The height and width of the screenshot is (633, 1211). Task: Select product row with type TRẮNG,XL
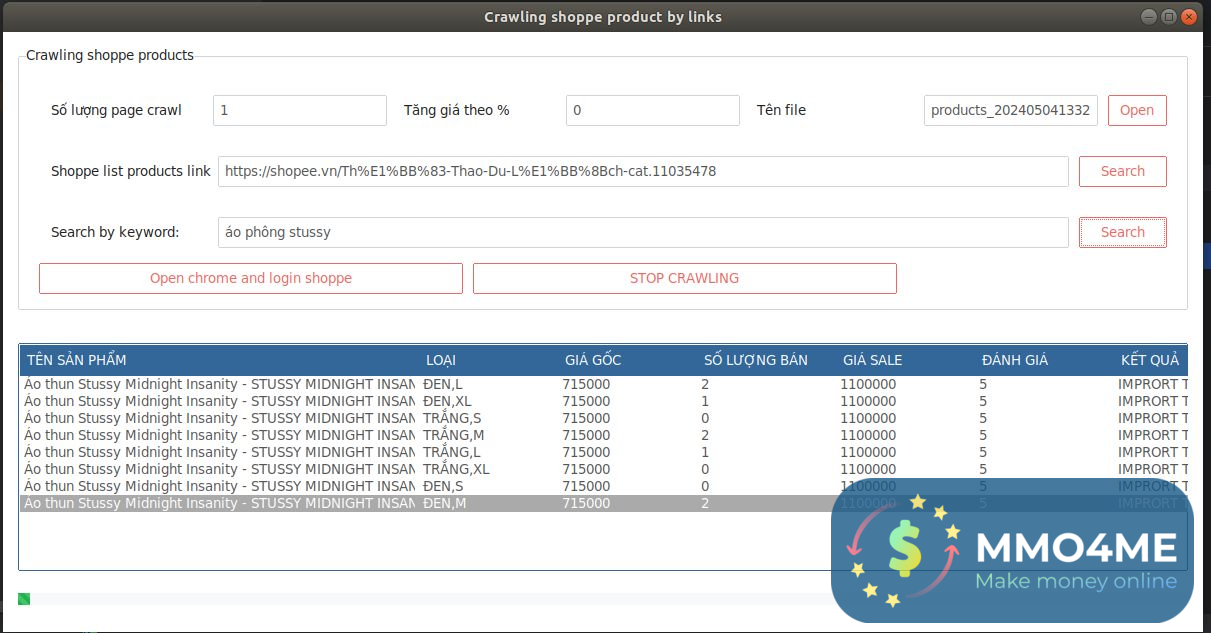604,469
